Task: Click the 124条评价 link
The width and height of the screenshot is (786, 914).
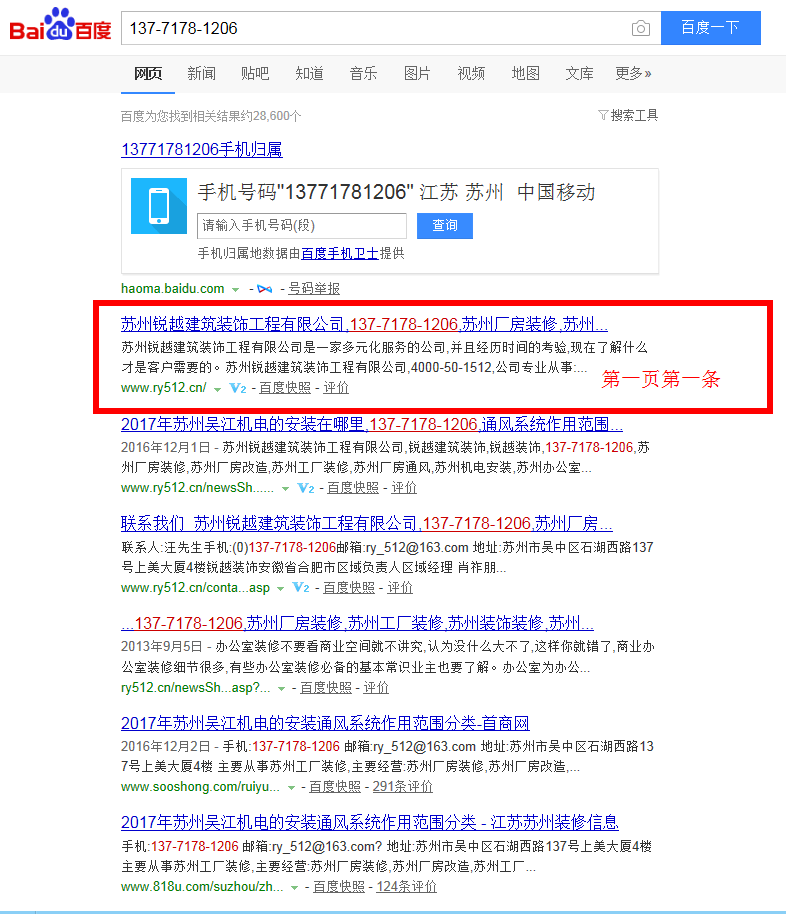Action: 407,886
